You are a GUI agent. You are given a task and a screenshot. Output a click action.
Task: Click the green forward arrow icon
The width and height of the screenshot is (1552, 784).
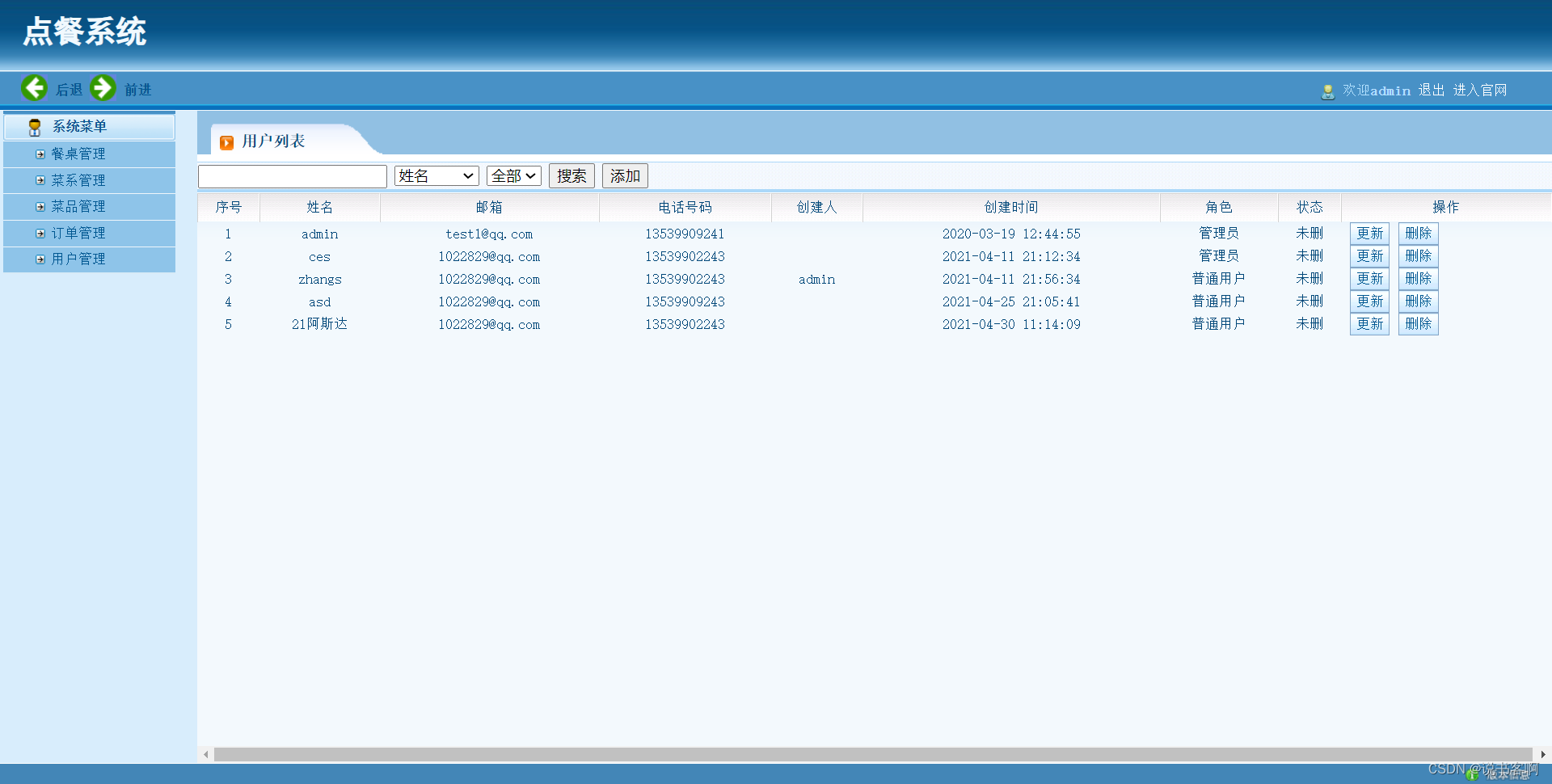103,87
